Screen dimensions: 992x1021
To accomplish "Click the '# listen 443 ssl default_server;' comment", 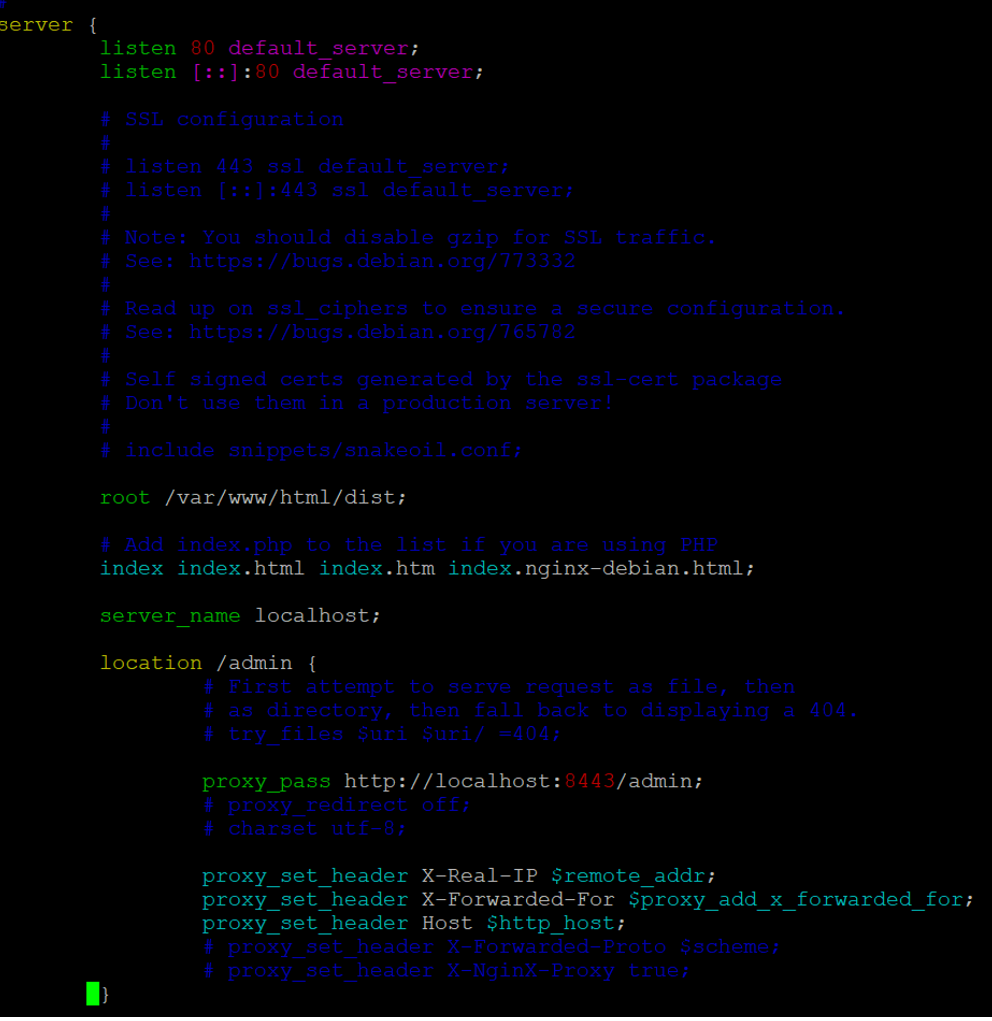I will pos(305,167).
